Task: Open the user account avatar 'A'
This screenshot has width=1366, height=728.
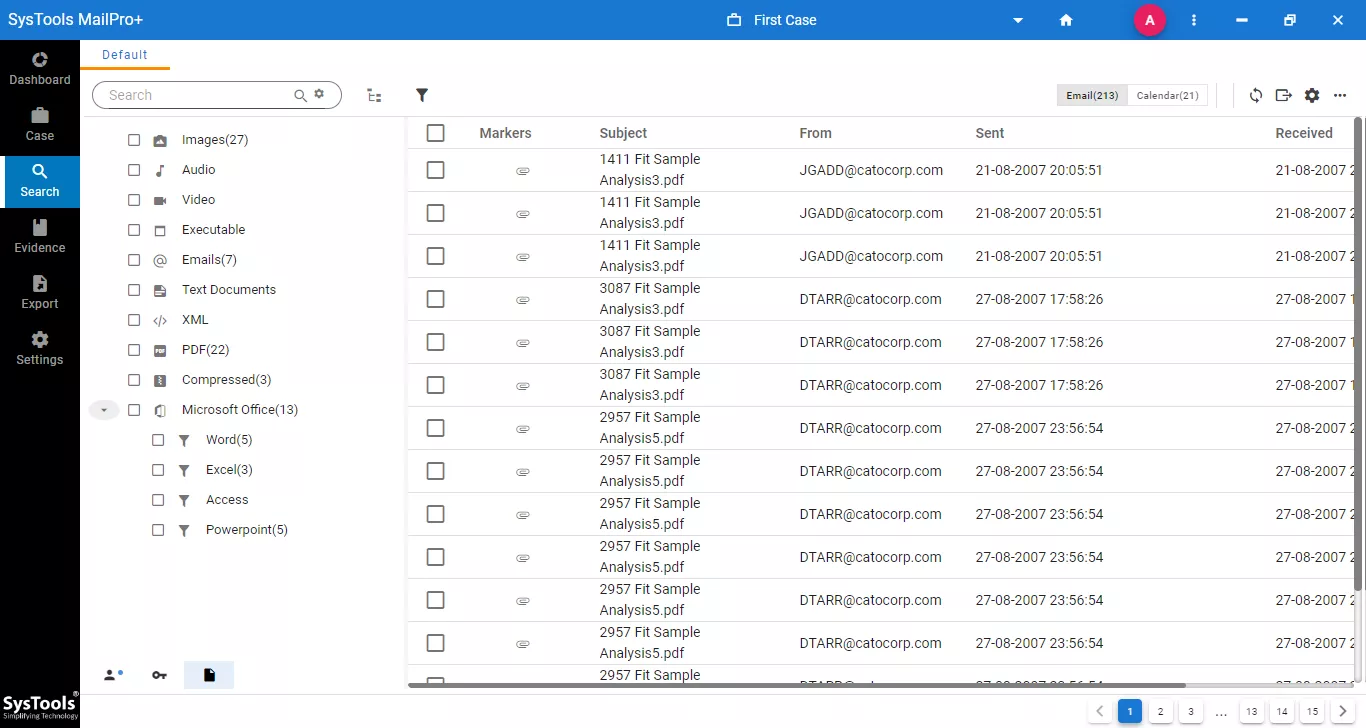Action: pos(1150,20)
